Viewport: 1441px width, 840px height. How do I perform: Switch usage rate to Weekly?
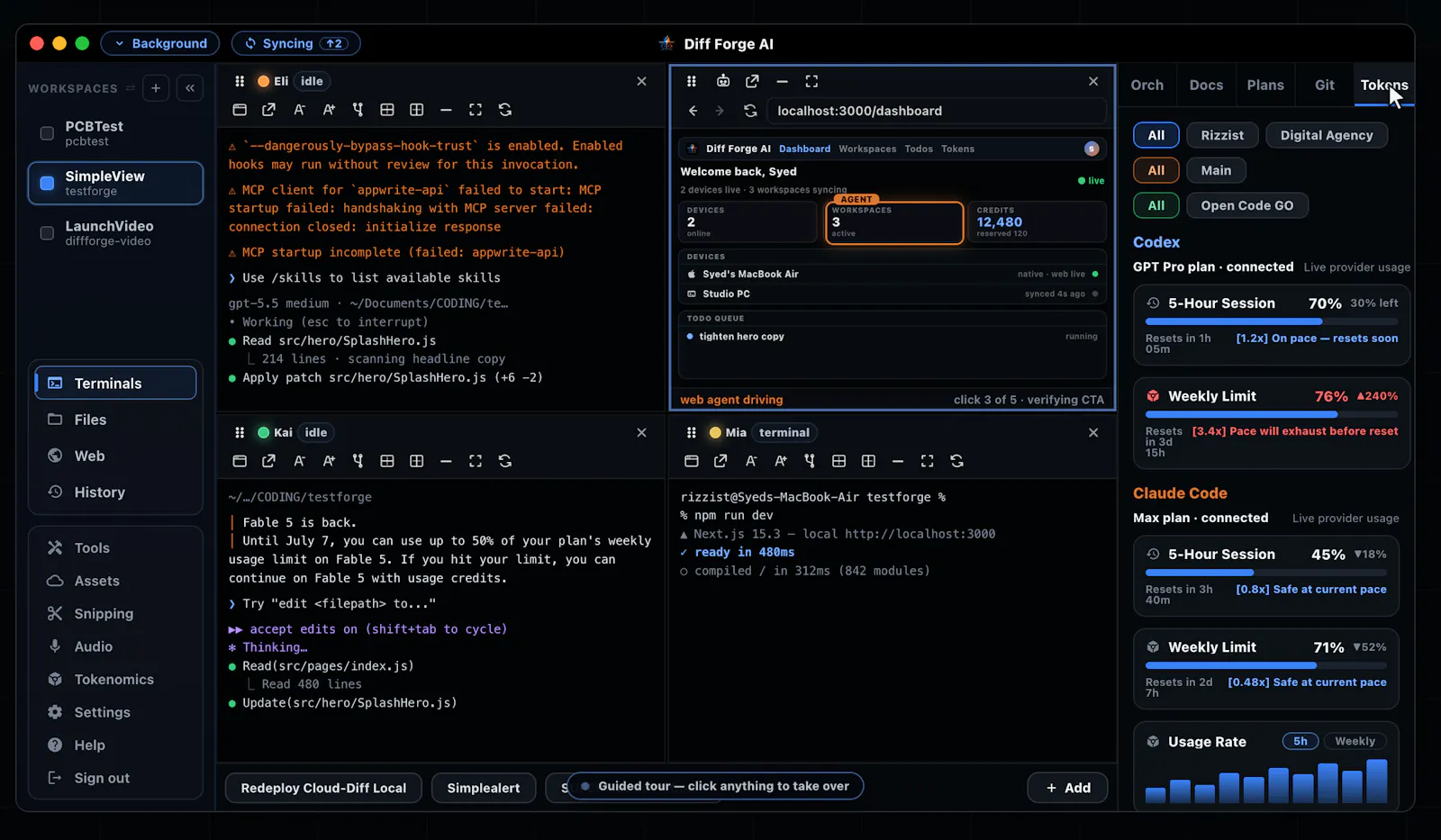pyautogui.click(x=1355, y=741)
